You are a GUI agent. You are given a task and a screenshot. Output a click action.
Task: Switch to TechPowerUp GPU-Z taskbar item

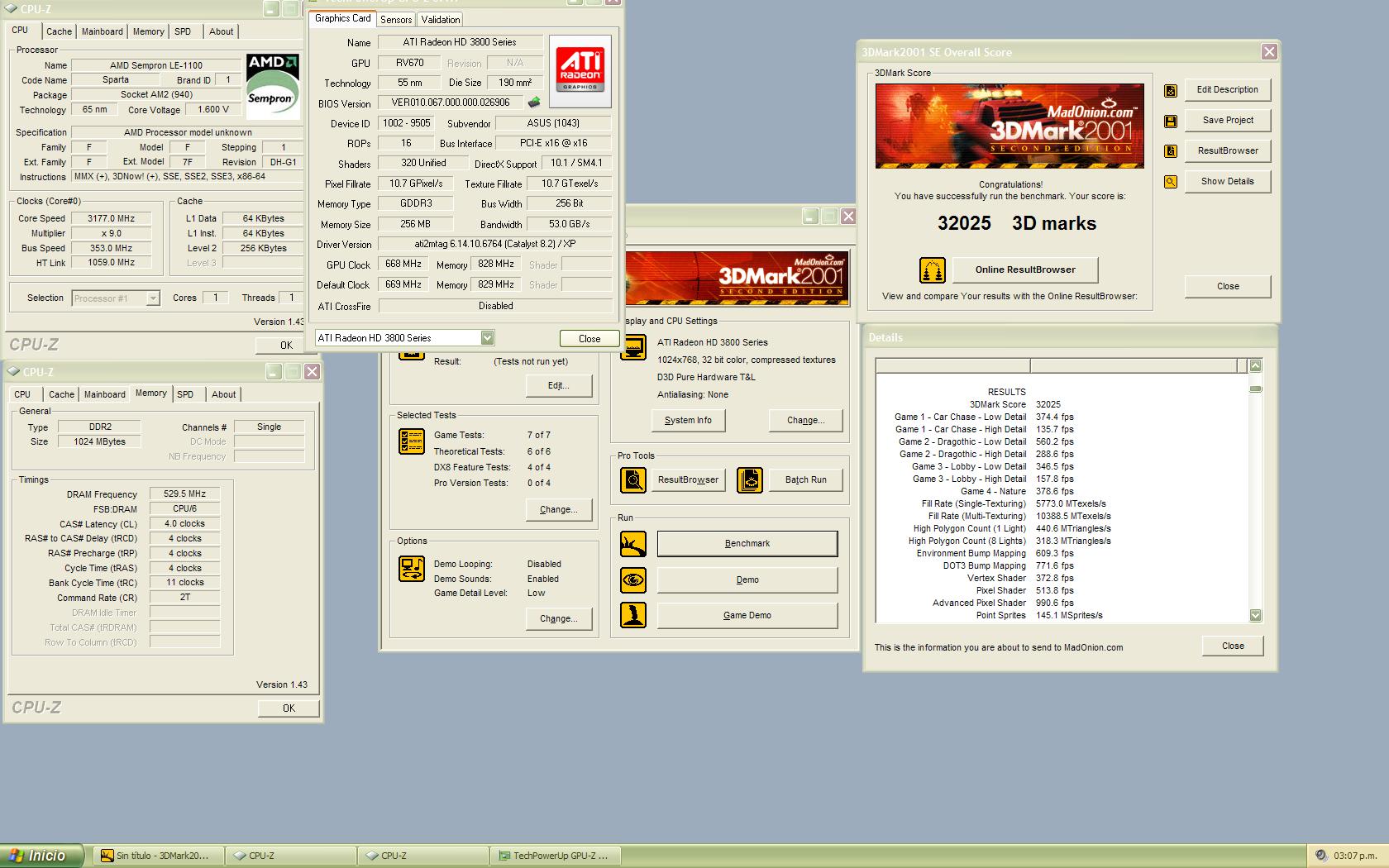click(555, 856)
